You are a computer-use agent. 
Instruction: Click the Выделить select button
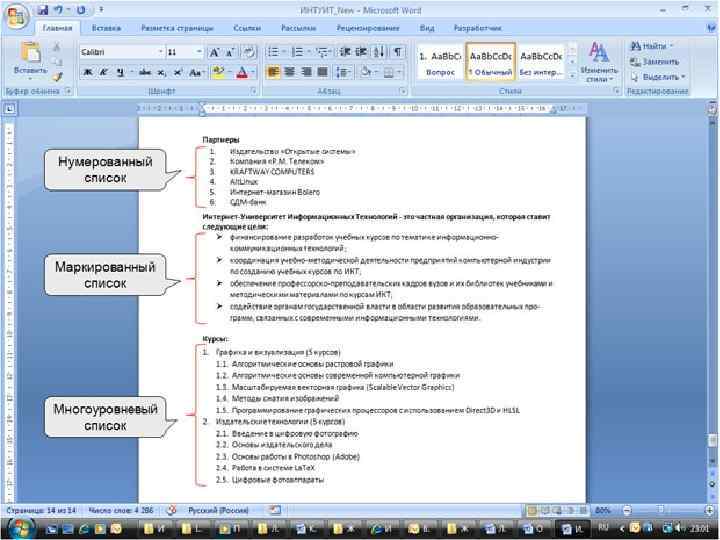tap(658, 76)
